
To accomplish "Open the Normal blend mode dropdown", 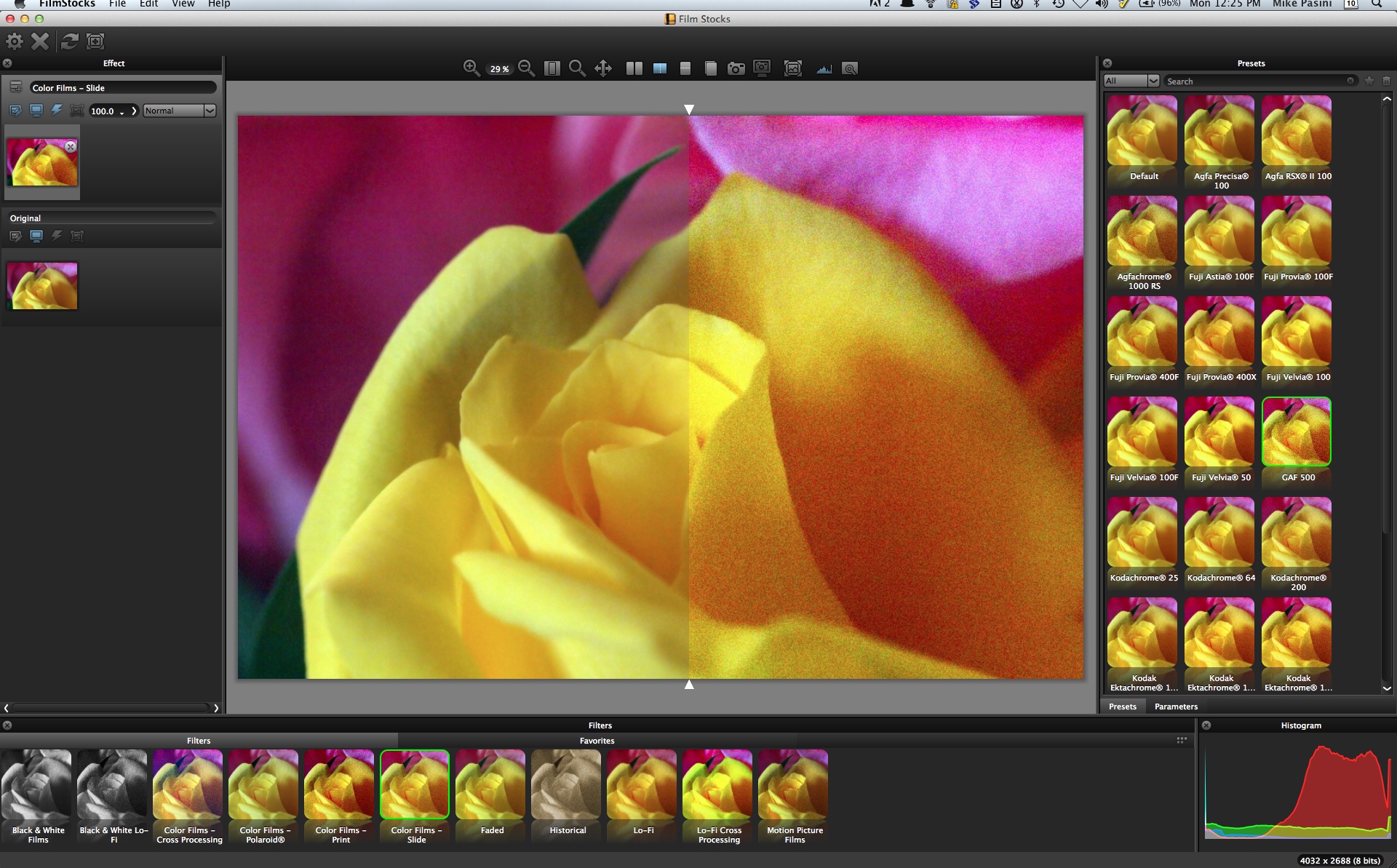I will click(x=179, y=111).
